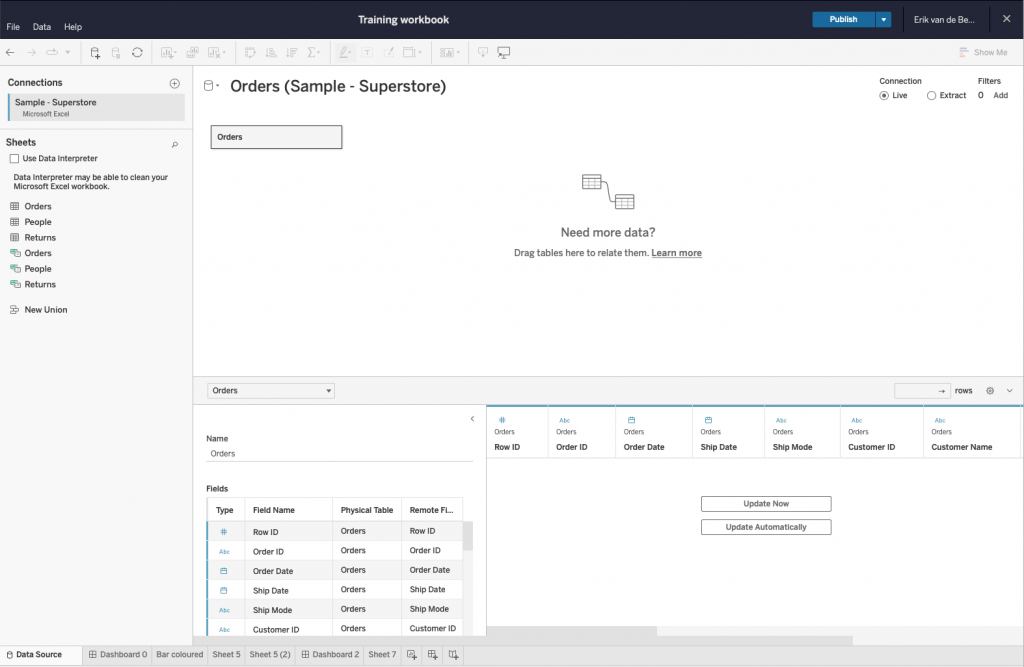Refresh the data source from the toolbar

137,52
